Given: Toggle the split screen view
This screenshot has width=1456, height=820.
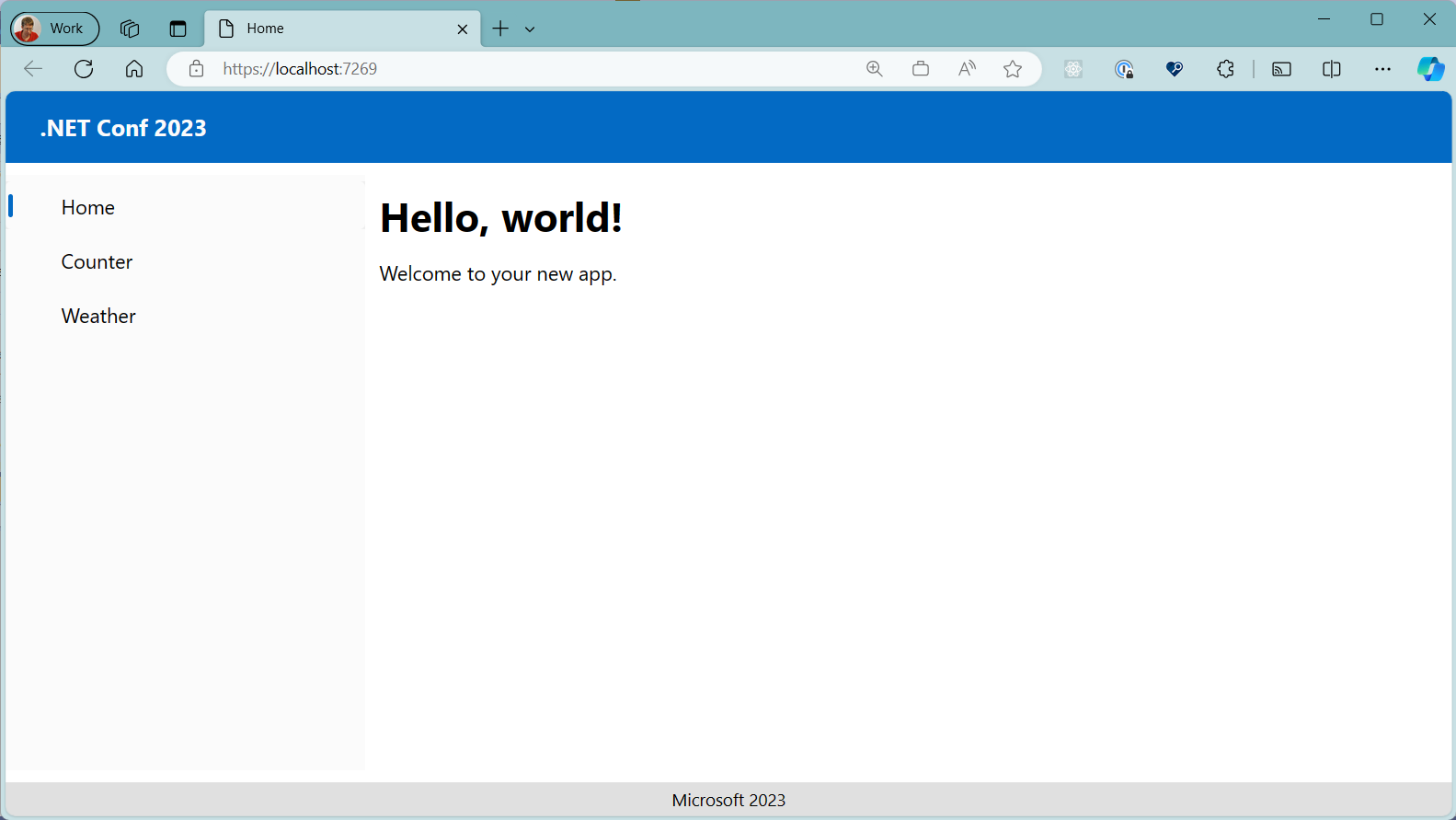Looking at the screenshot, I should coord(1332,69).
